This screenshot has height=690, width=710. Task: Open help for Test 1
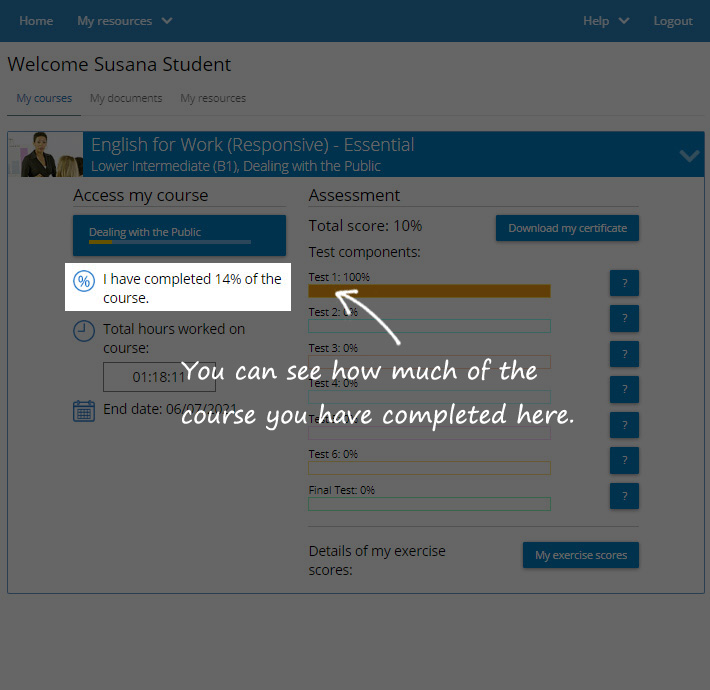pos(624,283)
